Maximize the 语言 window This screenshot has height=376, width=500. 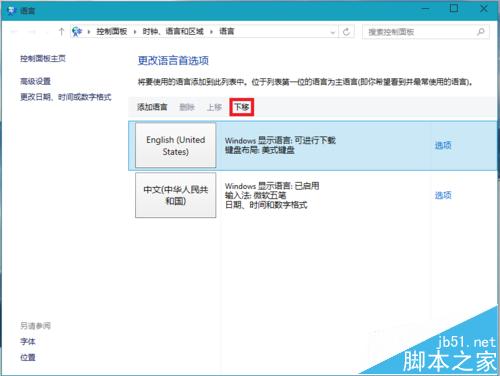pos(454,9)
